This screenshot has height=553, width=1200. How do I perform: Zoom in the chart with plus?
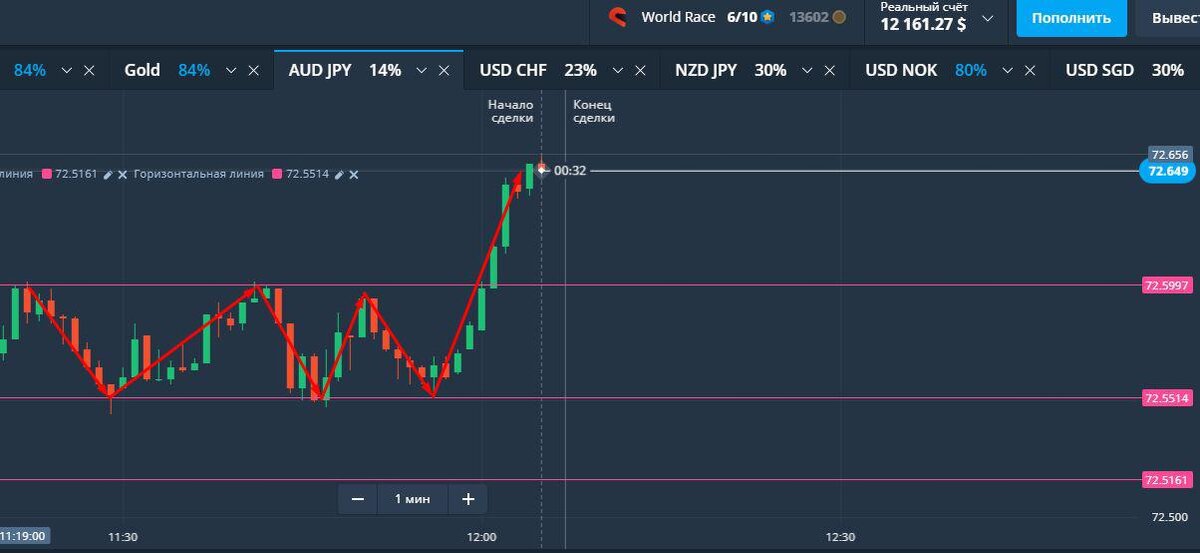coord(468,498)
